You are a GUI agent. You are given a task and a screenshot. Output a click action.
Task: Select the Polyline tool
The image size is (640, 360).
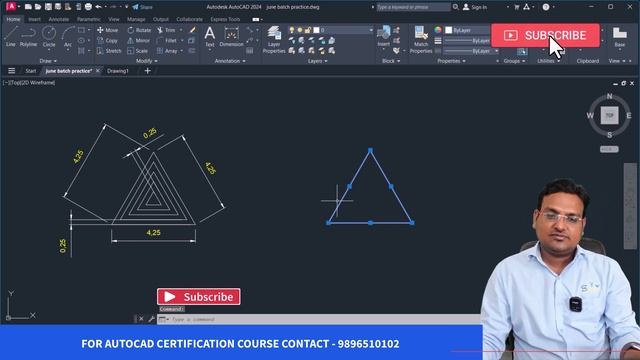[28, 36]
